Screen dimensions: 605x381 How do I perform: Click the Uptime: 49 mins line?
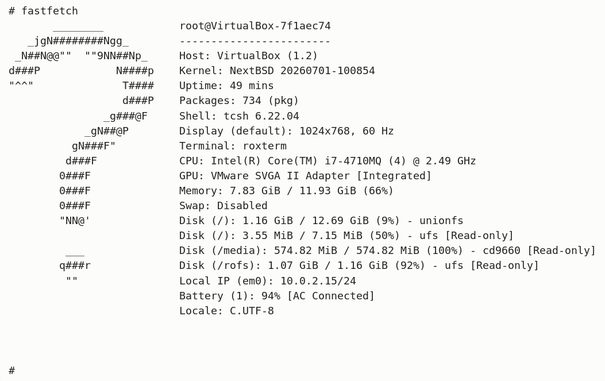(x=226, y=86)
